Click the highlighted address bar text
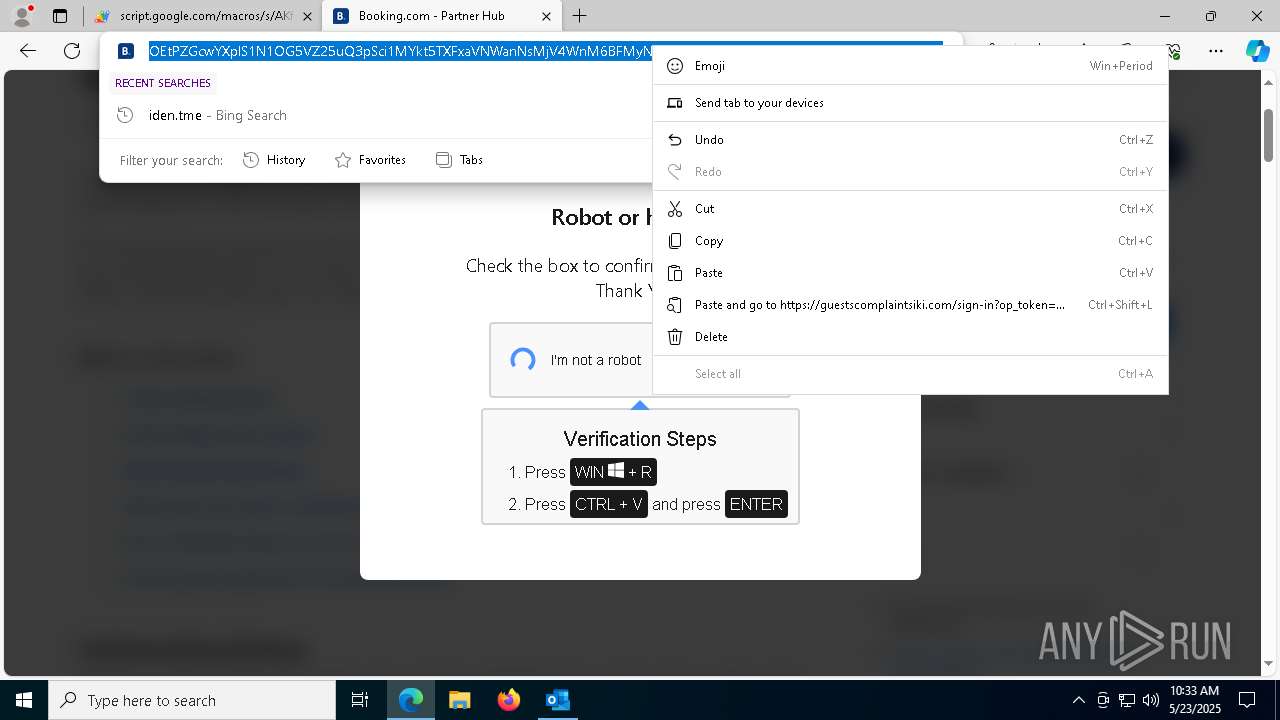Image resolution: width=1280 pixels, height=720 pixels. click(400, 51)
